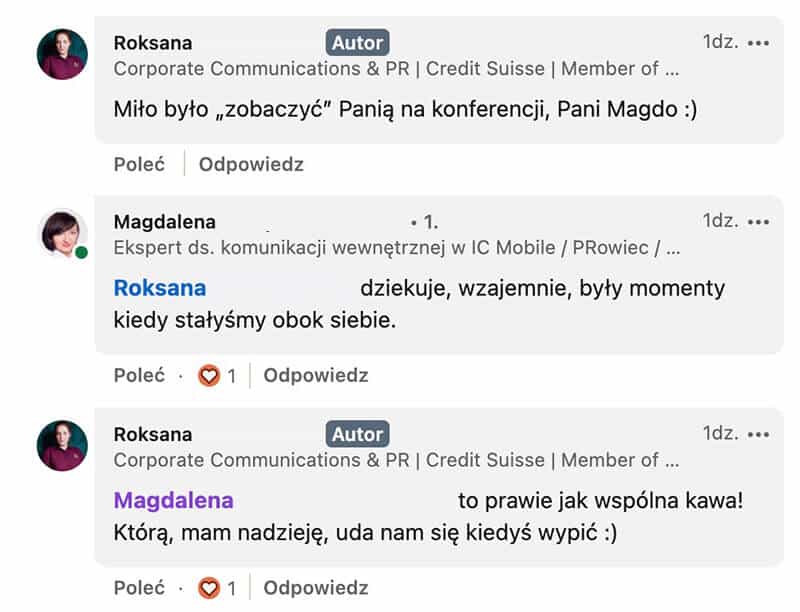This screenshot has height=612, width=800.
Task: Open Roksana's profile picture in first comment
Action: [x=62, y=54]
